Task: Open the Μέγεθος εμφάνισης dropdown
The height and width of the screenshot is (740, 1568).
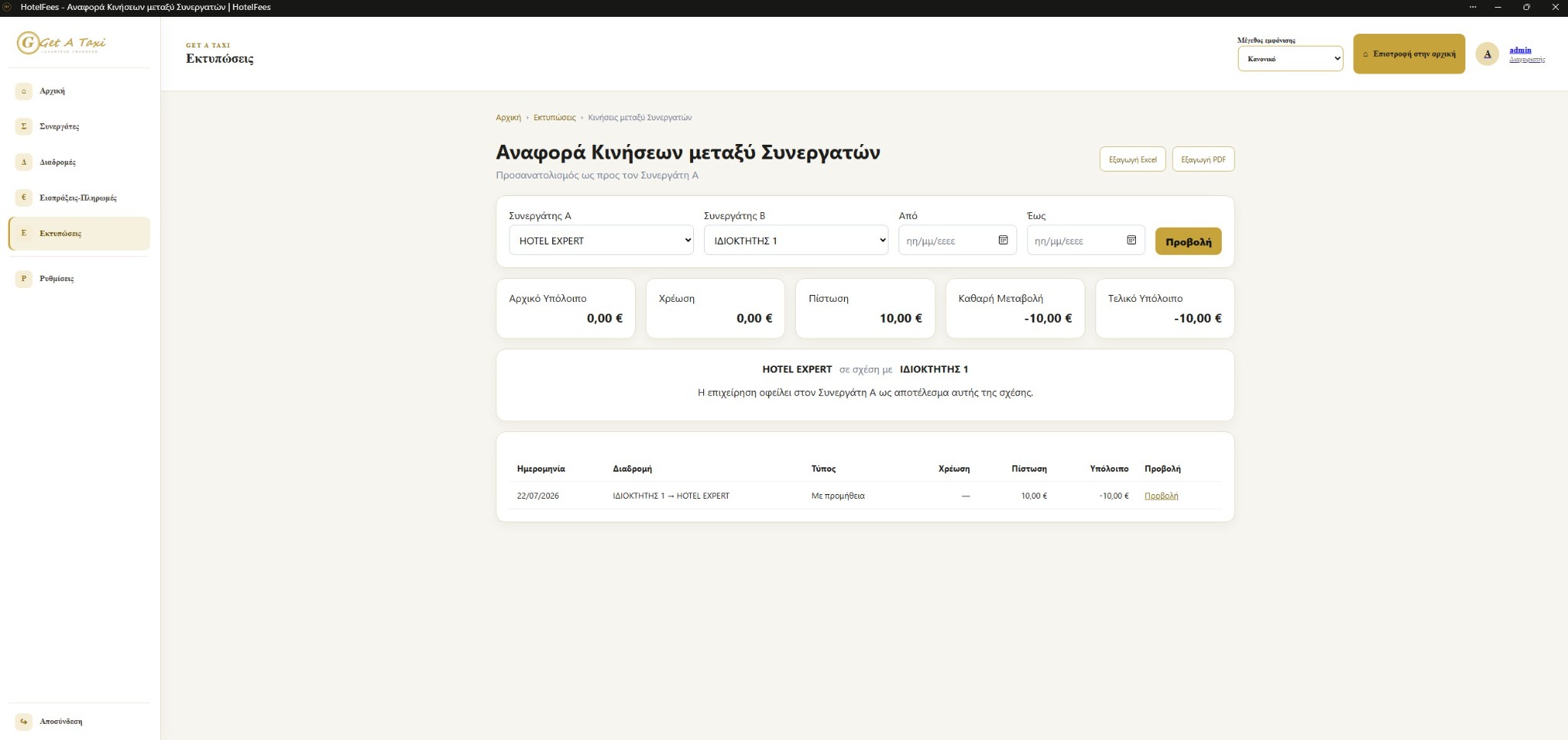Action: pos(1290,59)
